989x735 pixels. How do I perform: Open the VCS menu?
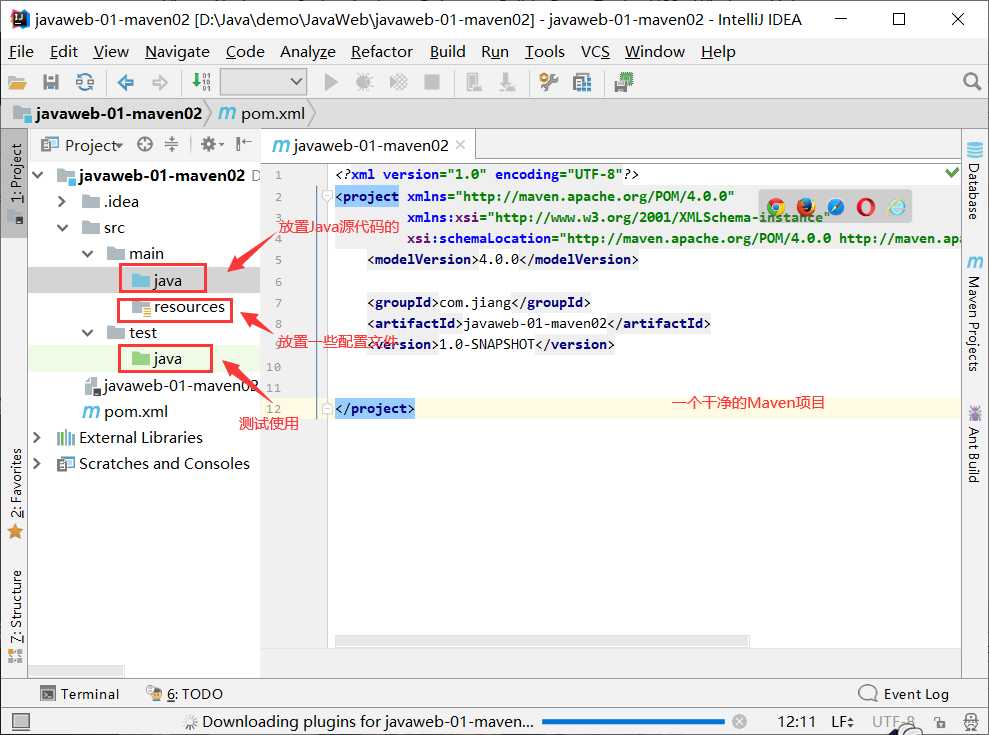(595, 52)
